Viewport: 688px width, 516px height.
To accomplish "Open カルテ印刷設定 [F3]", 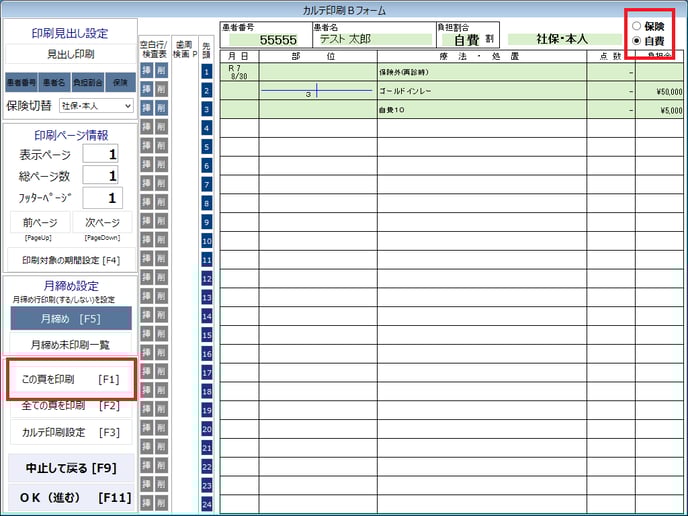I will point(71,432).
